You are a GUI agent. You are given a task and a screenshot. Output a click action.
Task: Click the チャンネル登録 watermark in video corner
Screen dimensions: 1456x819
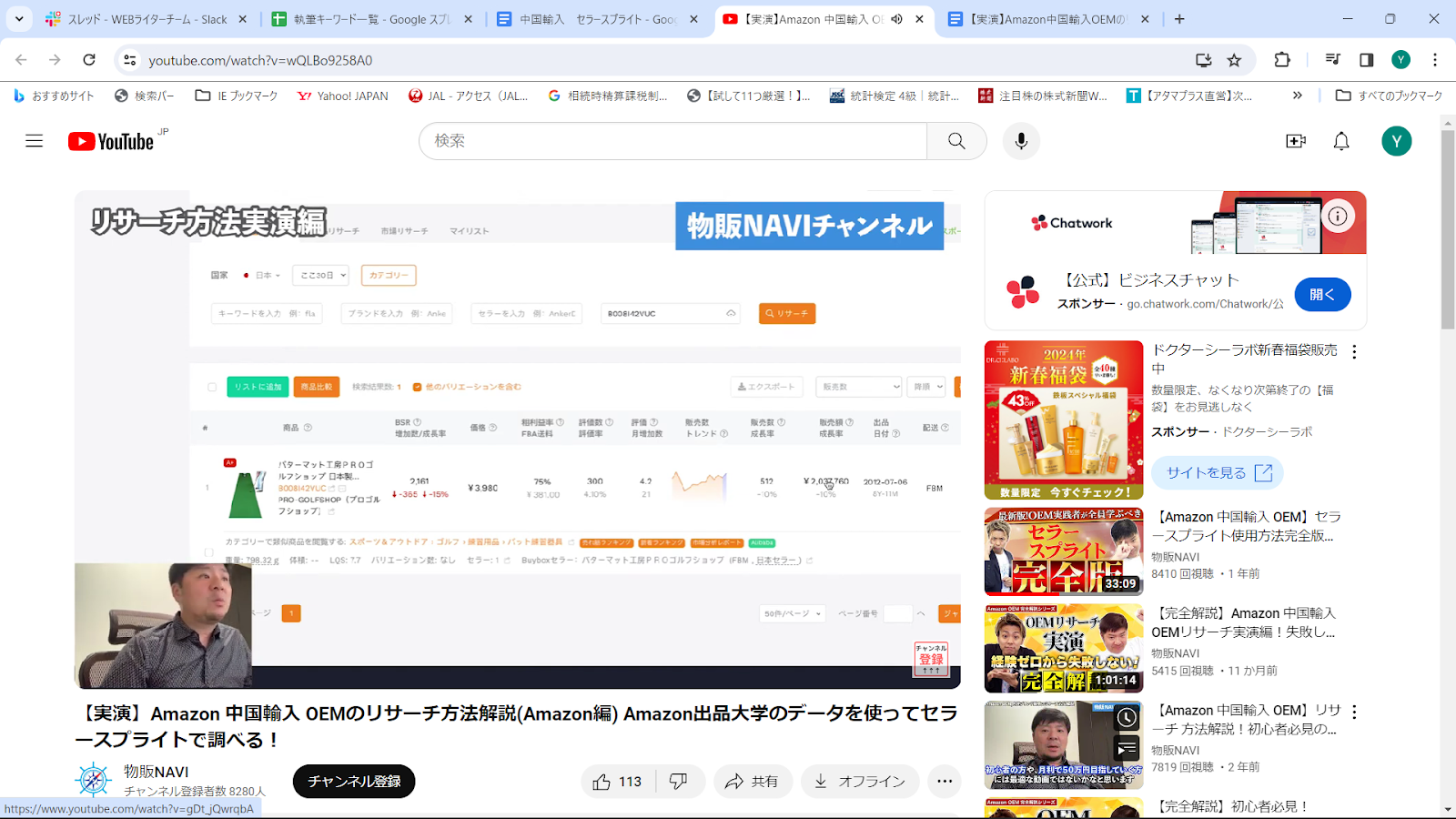click(931, 659)
